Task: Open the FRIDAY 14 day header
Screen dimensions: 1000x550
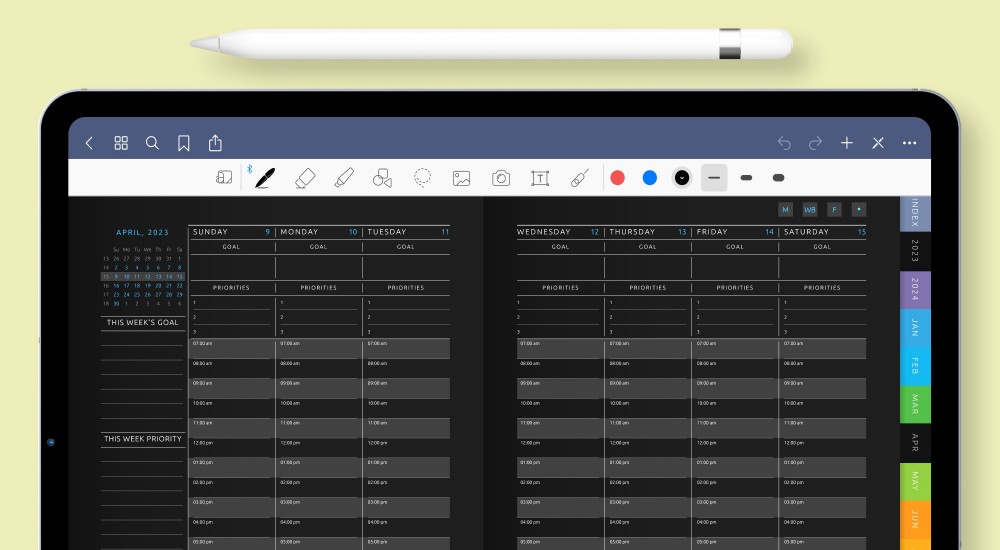Action: (x=735, y=232)
